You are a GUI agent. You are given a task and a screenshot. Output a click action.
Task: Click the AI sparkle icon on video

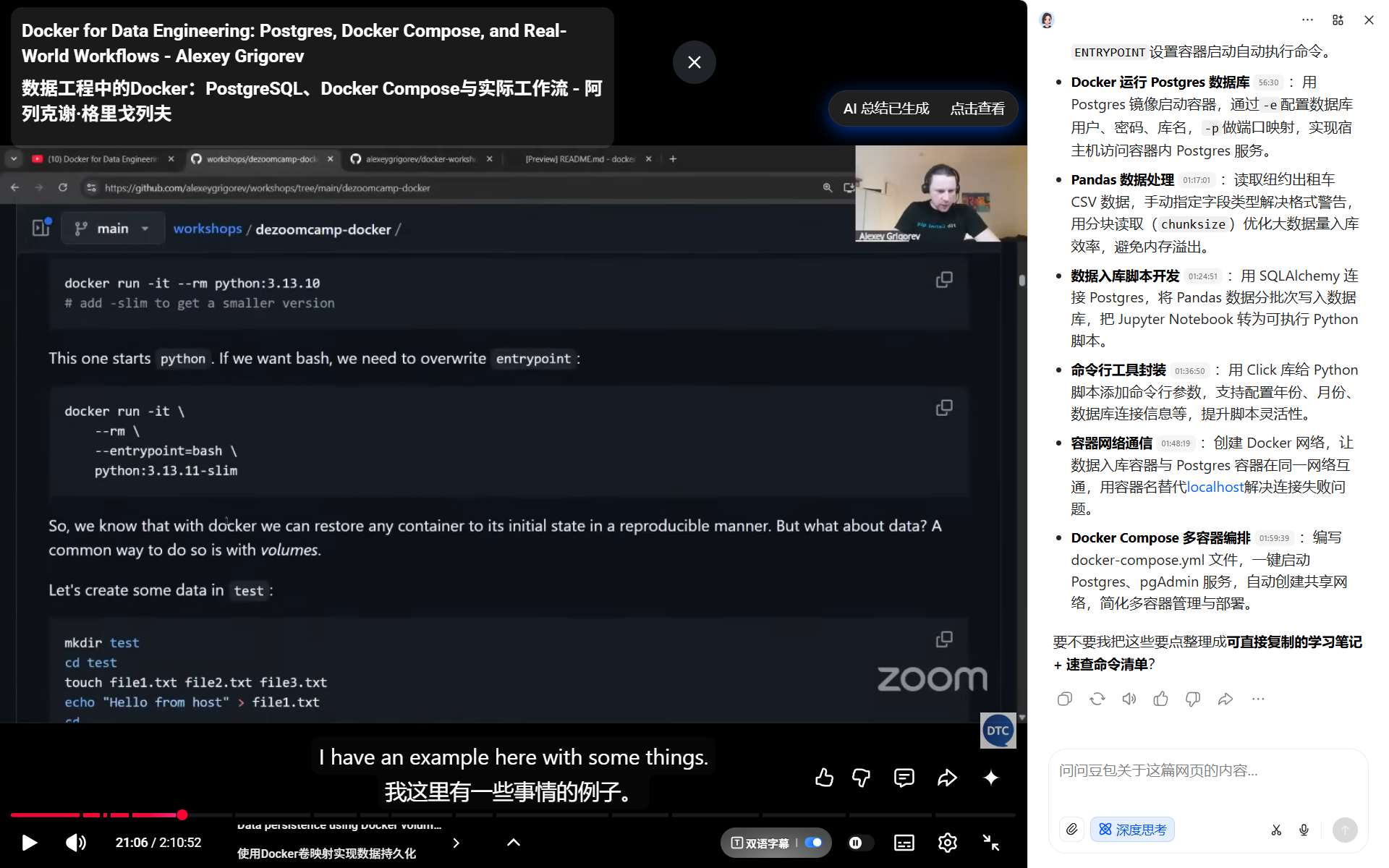[x=991, y=778]
